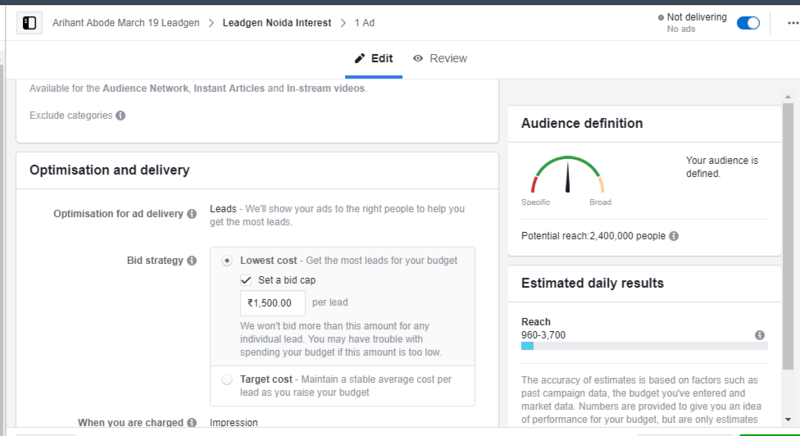Image resolution: width=800 pixels, height=436 pixels.
Task: Click the right panel scrollbar up arrow
Action: [x=788, y=97]
